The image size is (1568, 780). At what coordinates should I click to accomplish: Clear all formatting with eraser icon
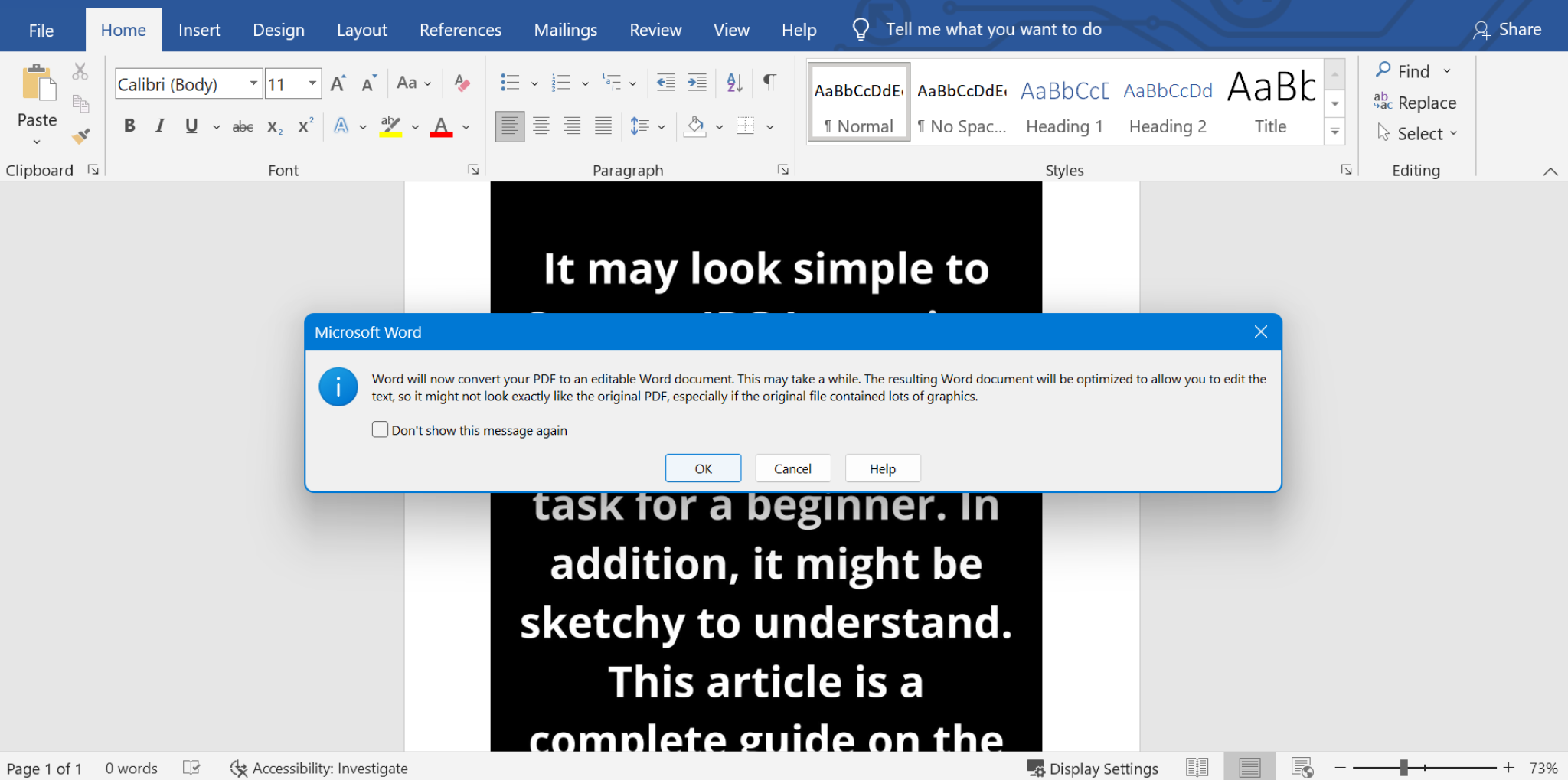[x=462, y=83]
